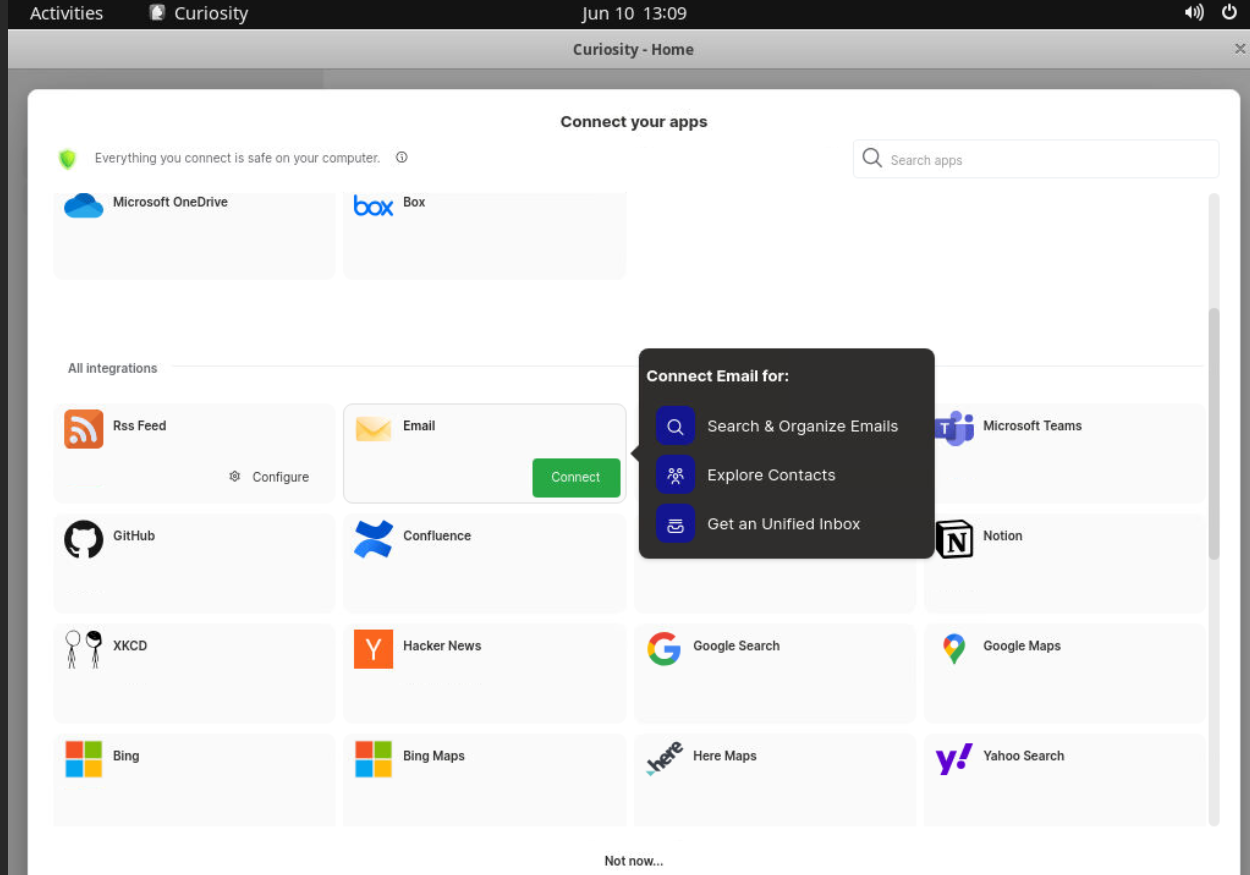Select the Rss Feed orange icon
The width and height of the screenshot is (1250, 875).
coord(84,429)
